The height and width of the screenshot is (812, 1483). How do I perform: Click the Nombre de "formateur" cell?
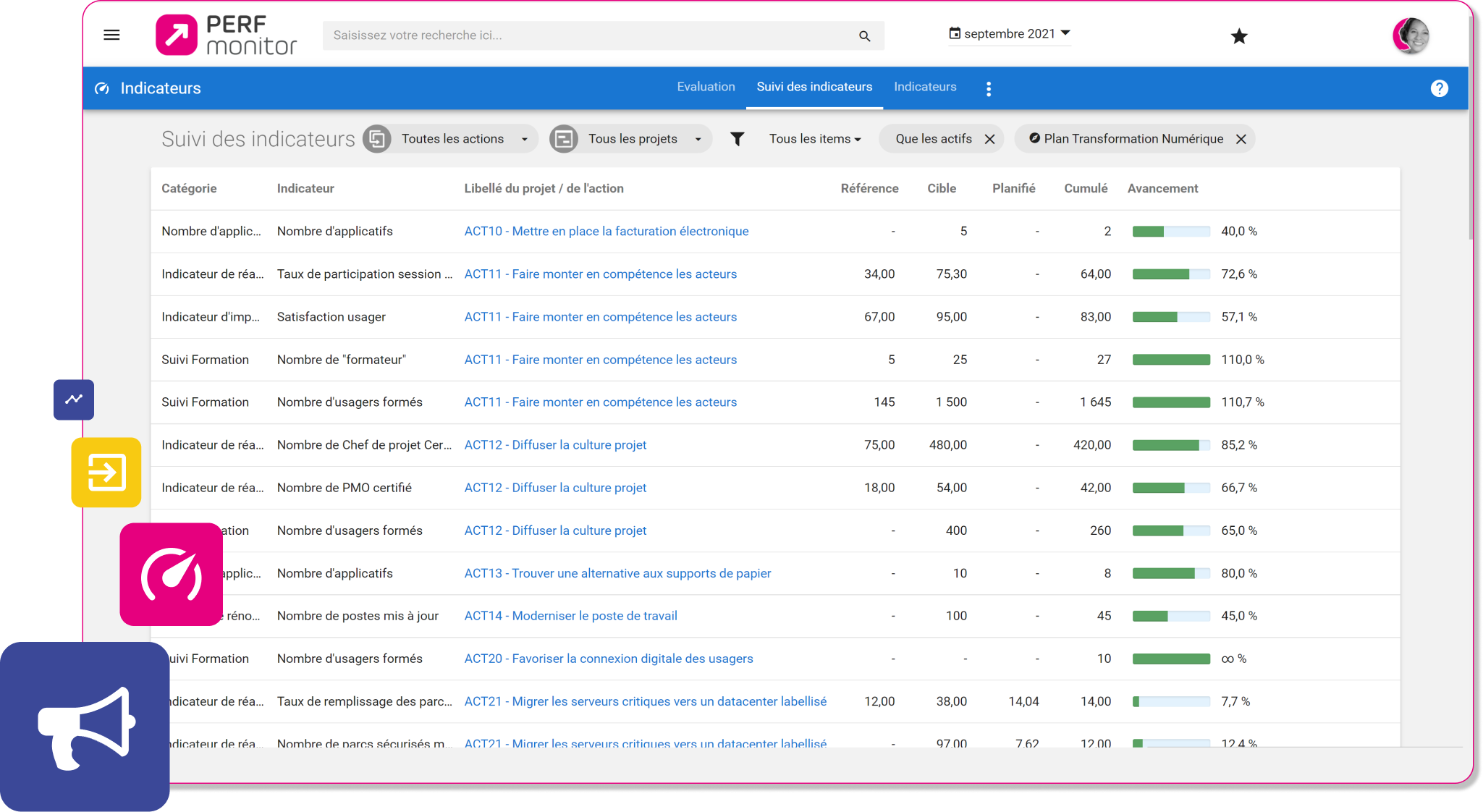point(342,360)
